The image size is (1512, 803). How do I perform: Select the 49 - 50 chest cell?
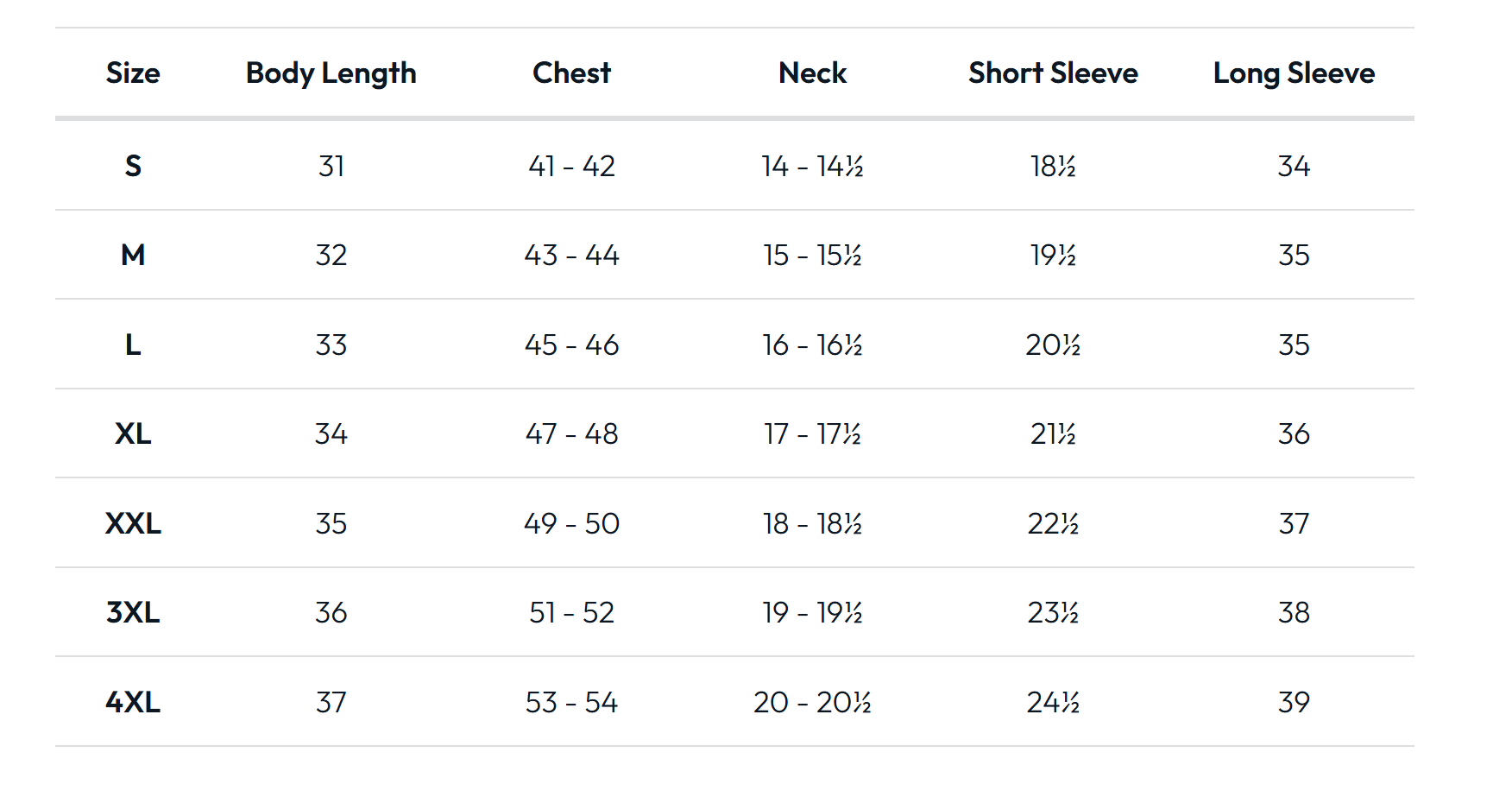pyautogui.click(x=571, y=523)
